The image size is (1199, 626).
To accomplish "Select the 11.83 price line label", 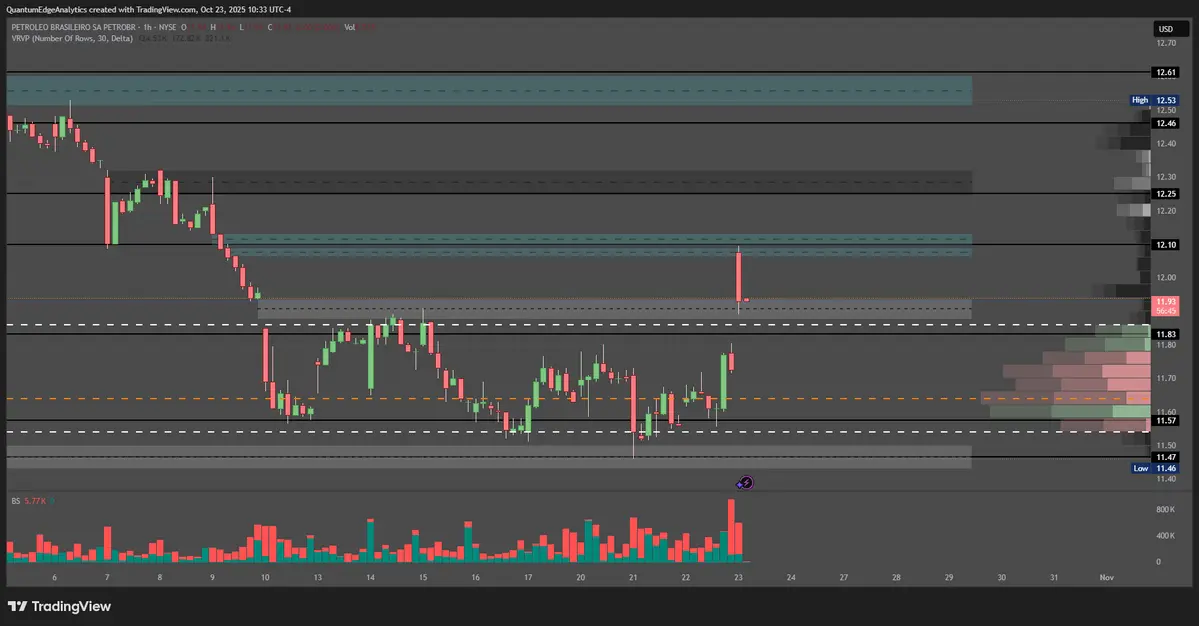I will 1166,335.
